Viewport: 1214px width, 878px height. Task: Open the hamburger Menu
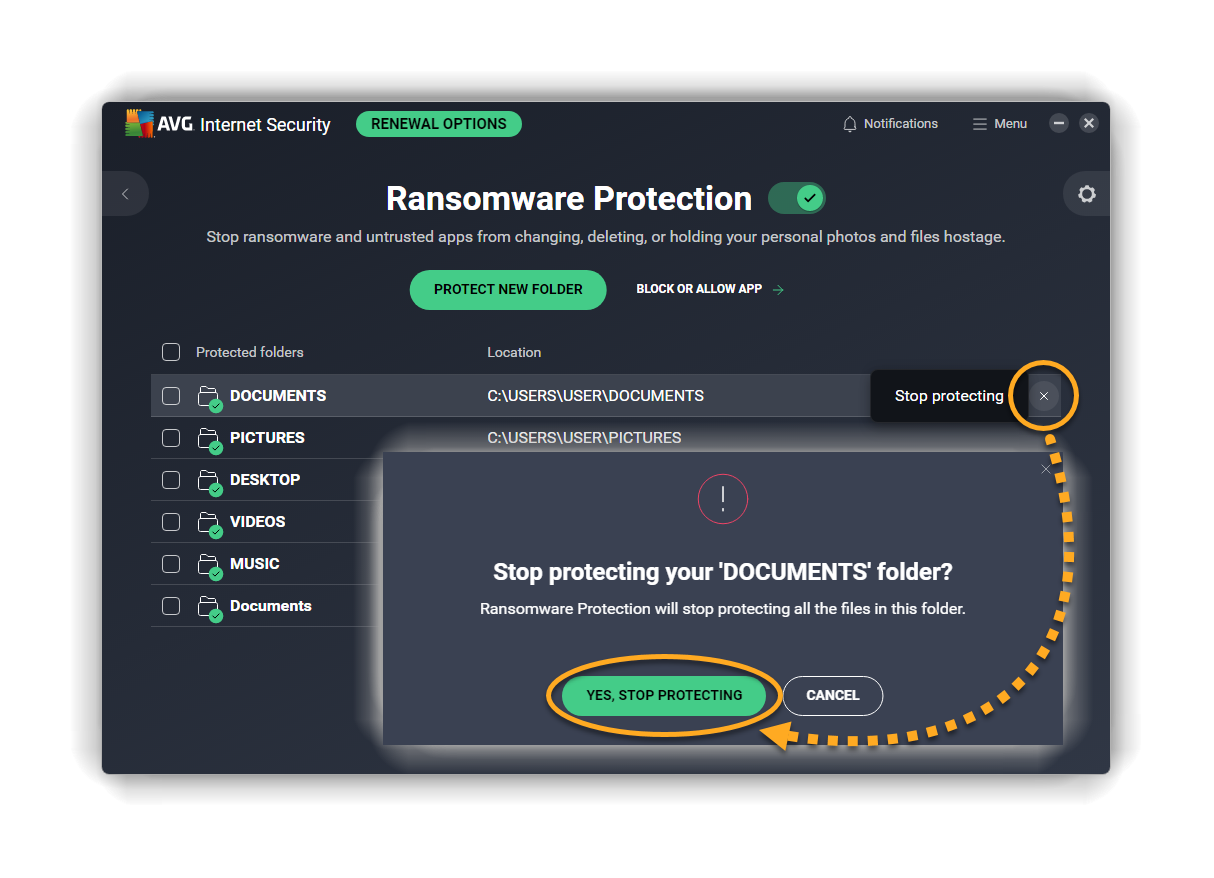(x=999, y=124)
